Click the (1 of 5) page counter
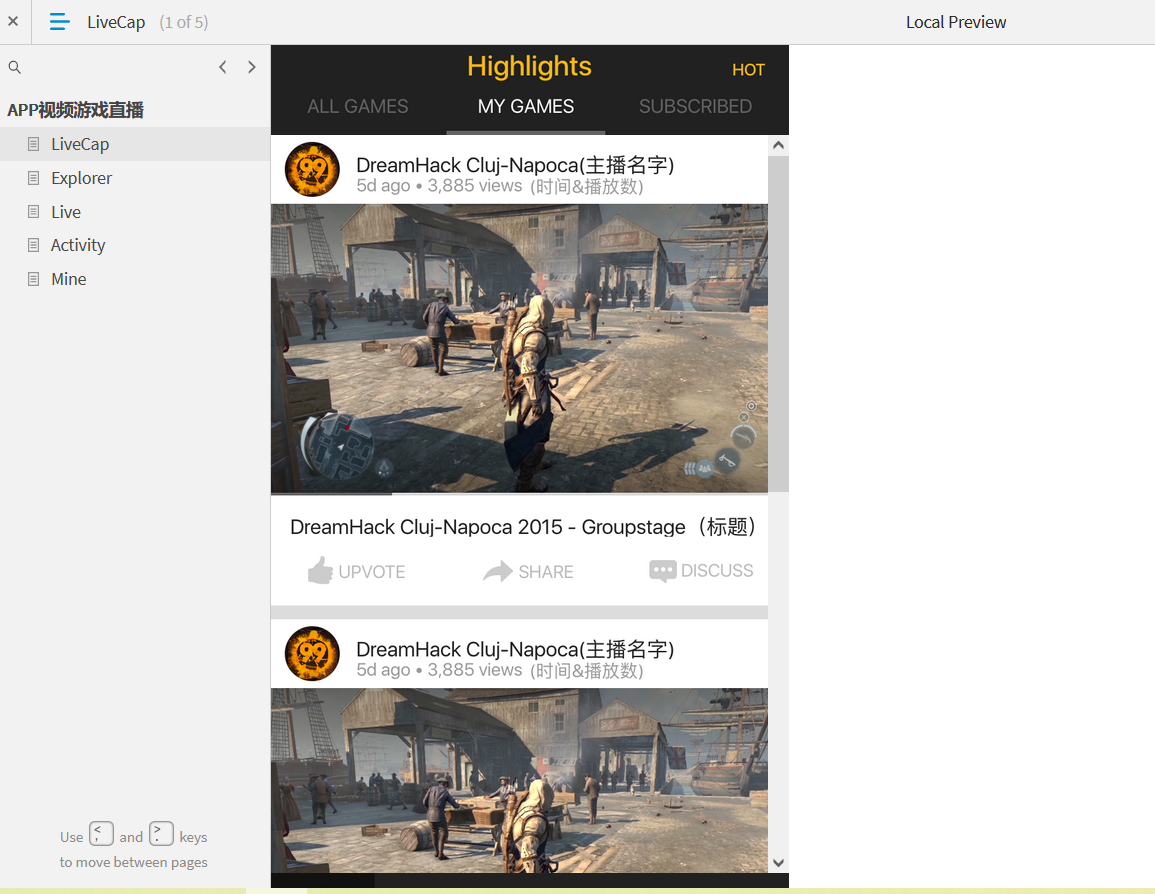1155x894 pixels. coord(184,22)
